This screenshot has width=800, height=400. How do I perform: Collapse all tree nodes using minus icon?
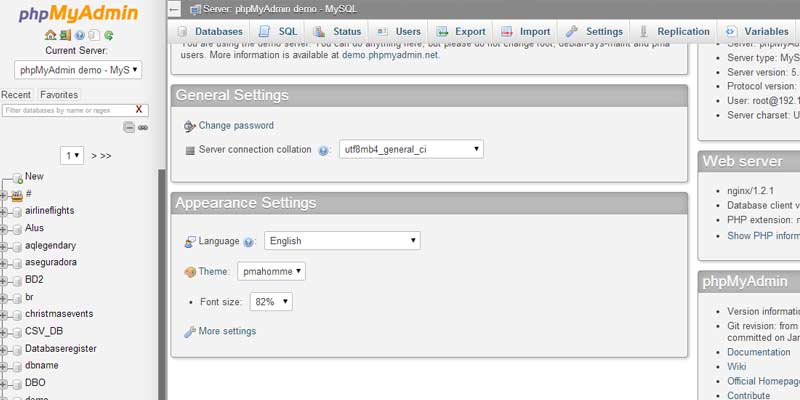pos(129,128)
